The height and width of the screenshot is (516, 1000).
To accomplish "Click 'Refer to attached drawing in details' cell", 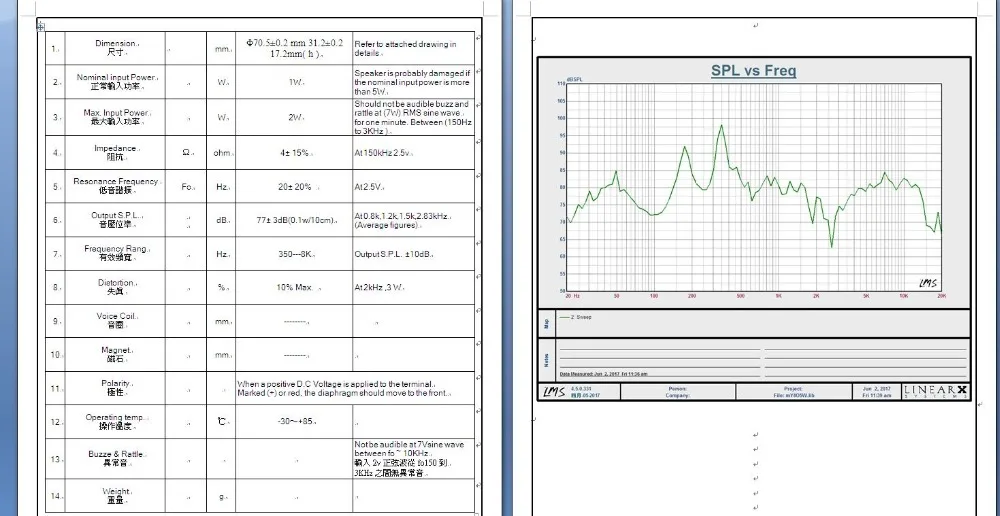I will click(x=413, y=48).
